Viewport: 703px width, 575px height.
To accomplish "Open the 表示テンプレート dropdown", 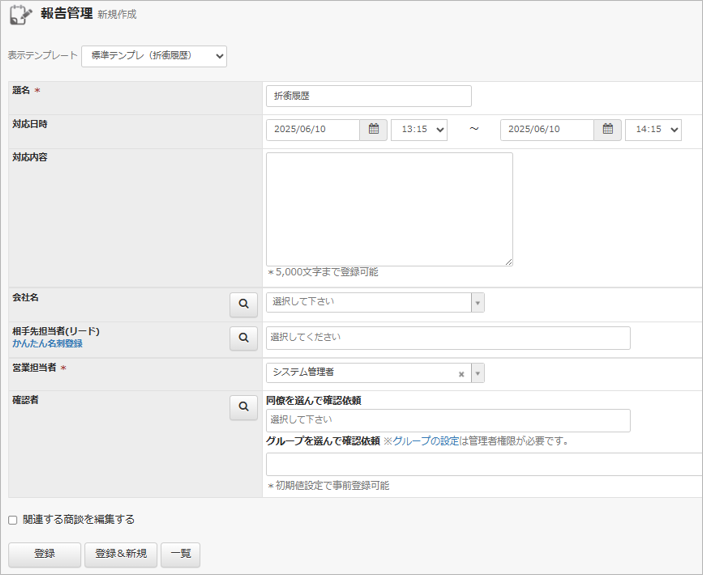I will [x=154, y=56].
